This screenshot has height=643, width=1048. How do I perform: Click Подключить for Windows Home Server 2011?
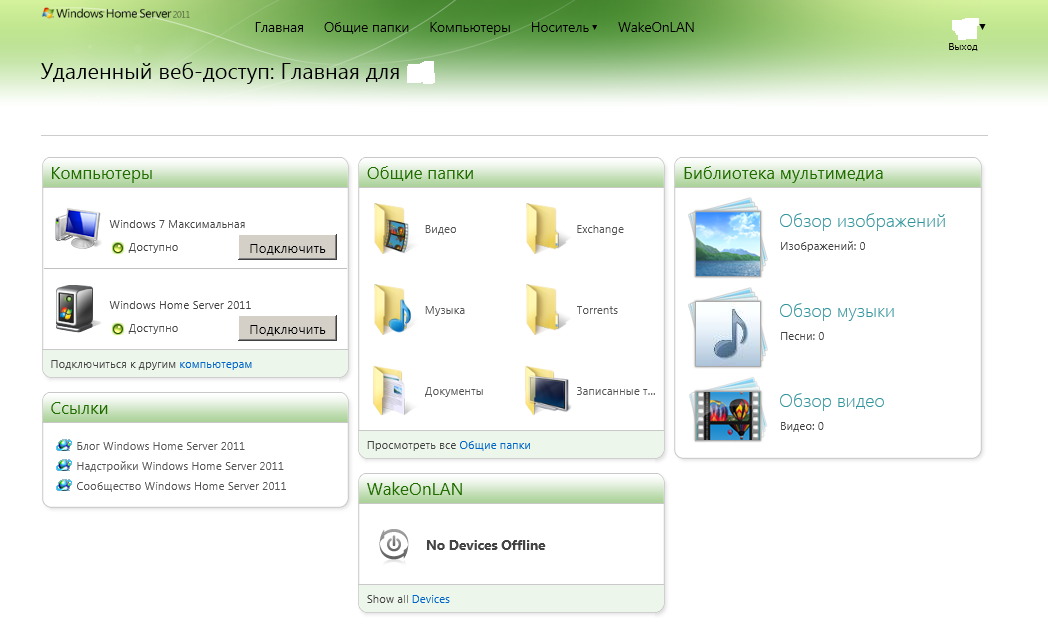[x=287, y=329]
